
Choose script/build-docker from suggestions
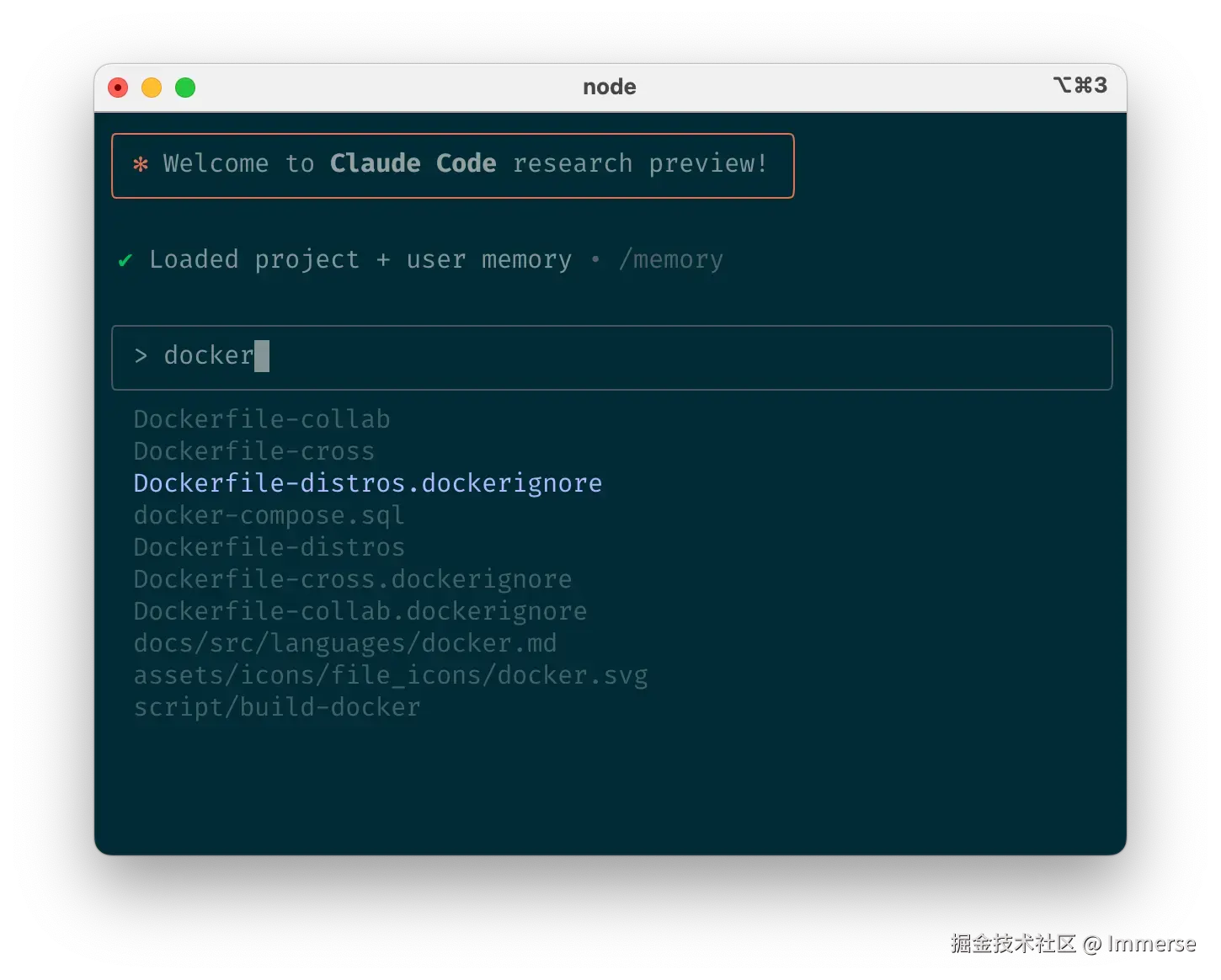[x=277, y=707]
